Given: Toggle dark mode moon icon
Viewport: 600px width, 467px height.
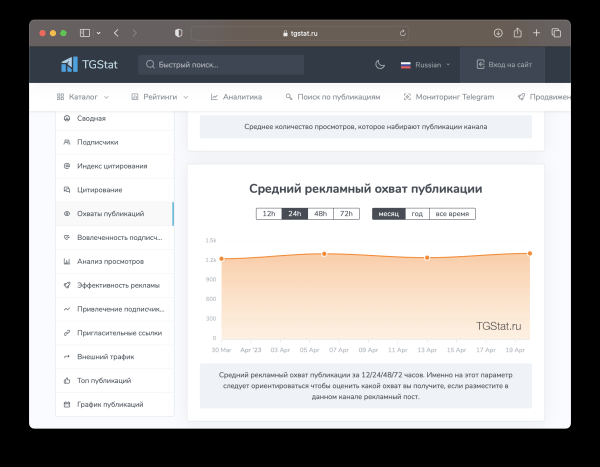Looking at the screenshot, I should pyautogui.click(x=380, y=65).
